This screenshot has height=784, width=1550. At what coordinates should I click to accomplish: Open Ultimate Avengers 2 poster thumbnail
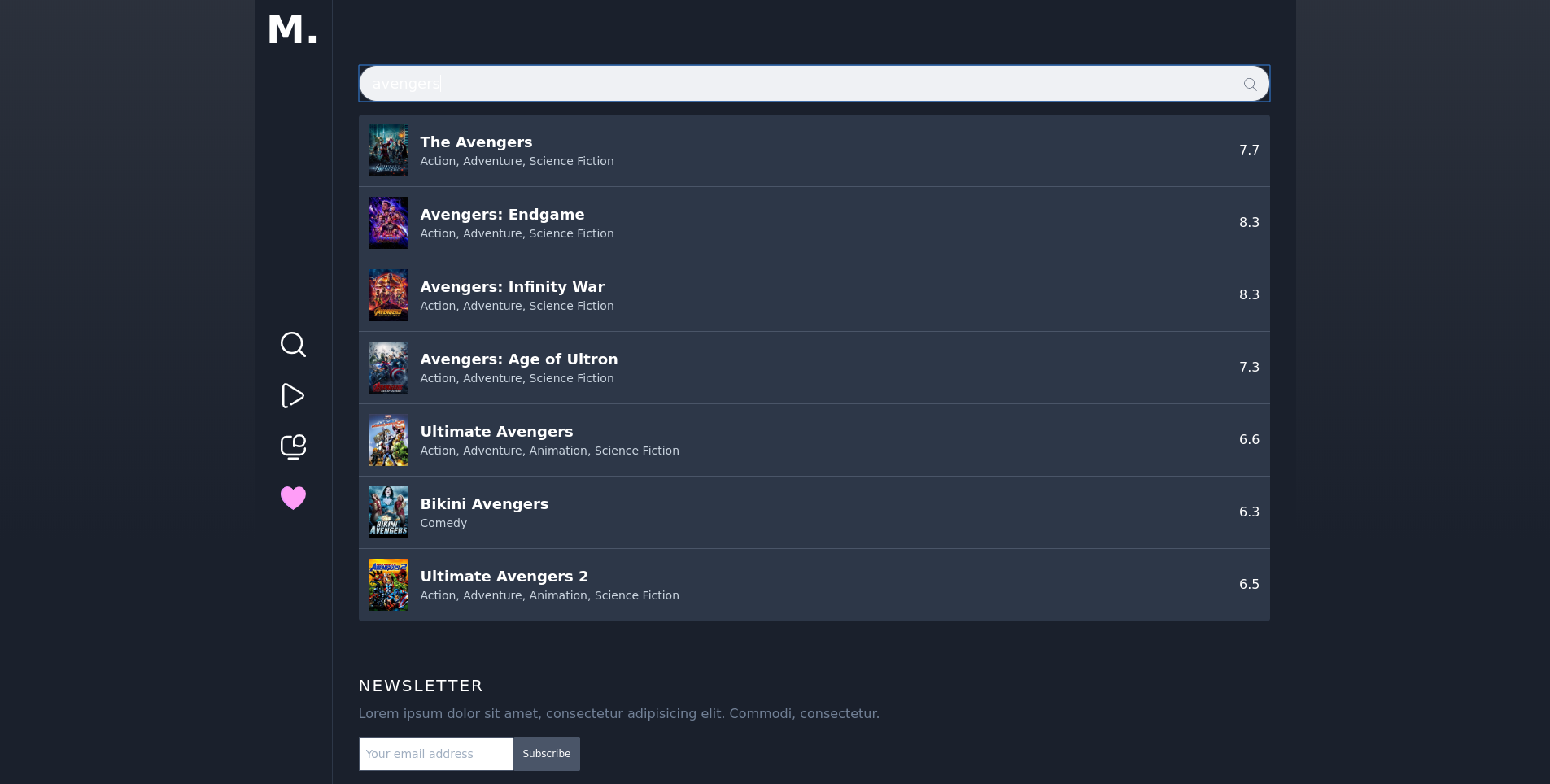[x=388, y=585]
